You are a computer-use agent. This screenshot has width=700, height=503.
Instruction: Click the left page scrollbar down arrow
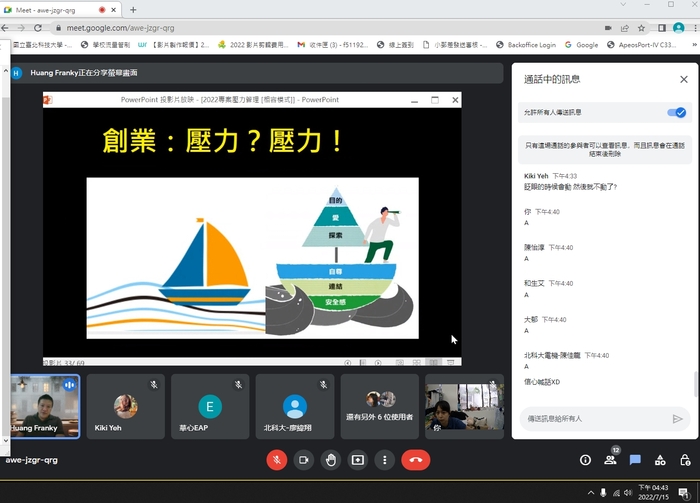5,441
